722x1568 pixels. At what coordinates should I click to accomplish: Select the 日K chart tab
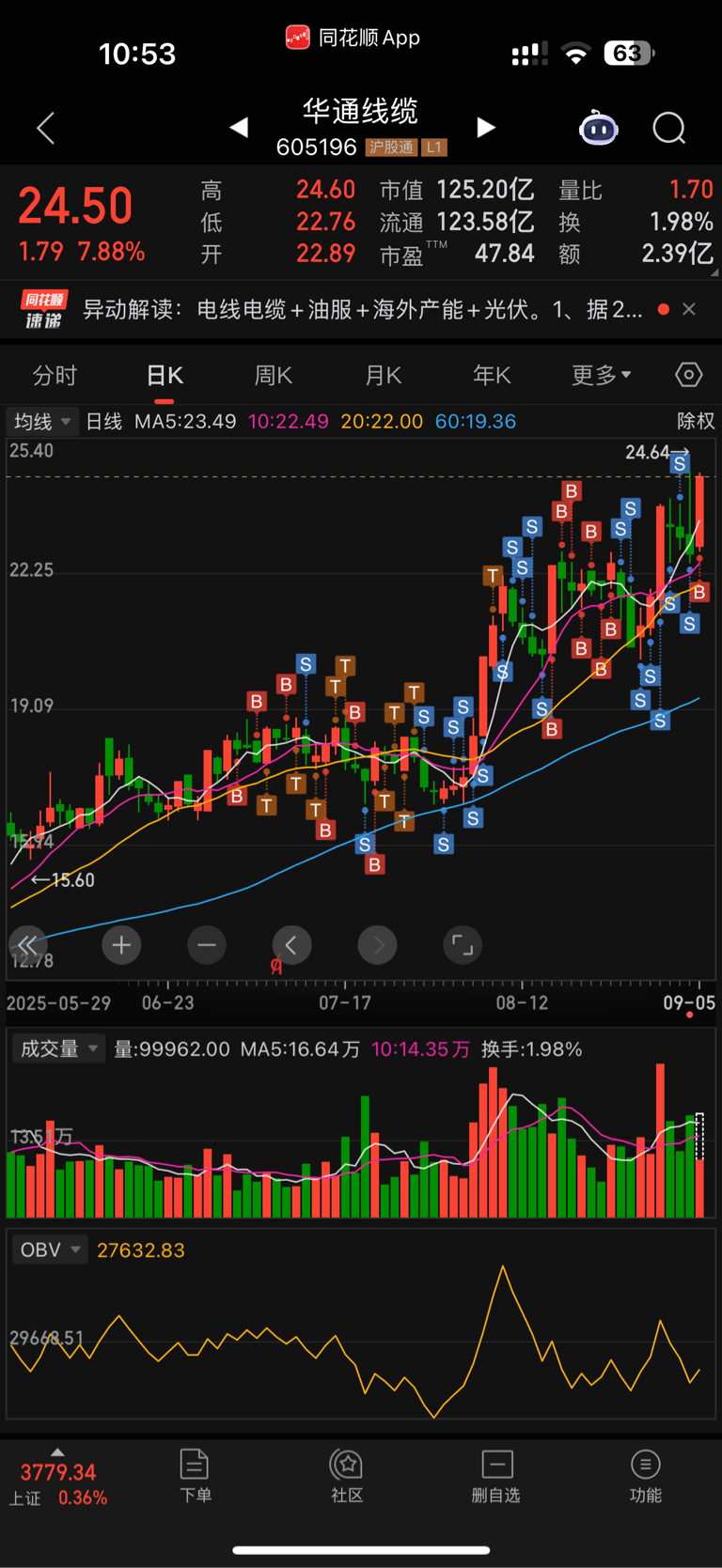tap(165, 376)
